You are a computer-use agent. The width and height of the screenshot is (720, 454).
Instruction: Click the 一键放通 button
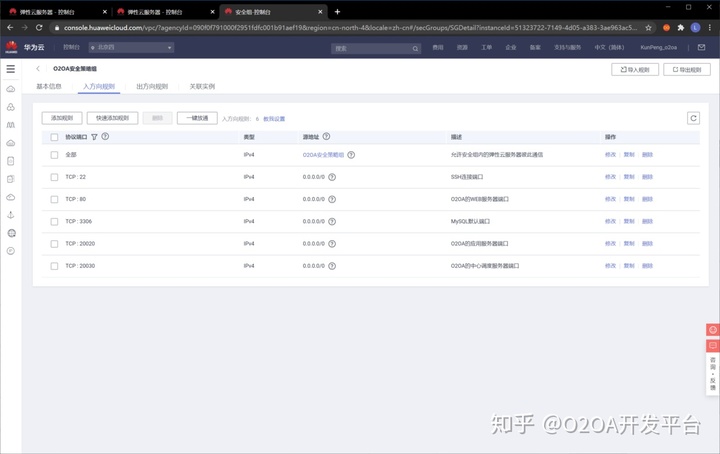pos(197,118)
